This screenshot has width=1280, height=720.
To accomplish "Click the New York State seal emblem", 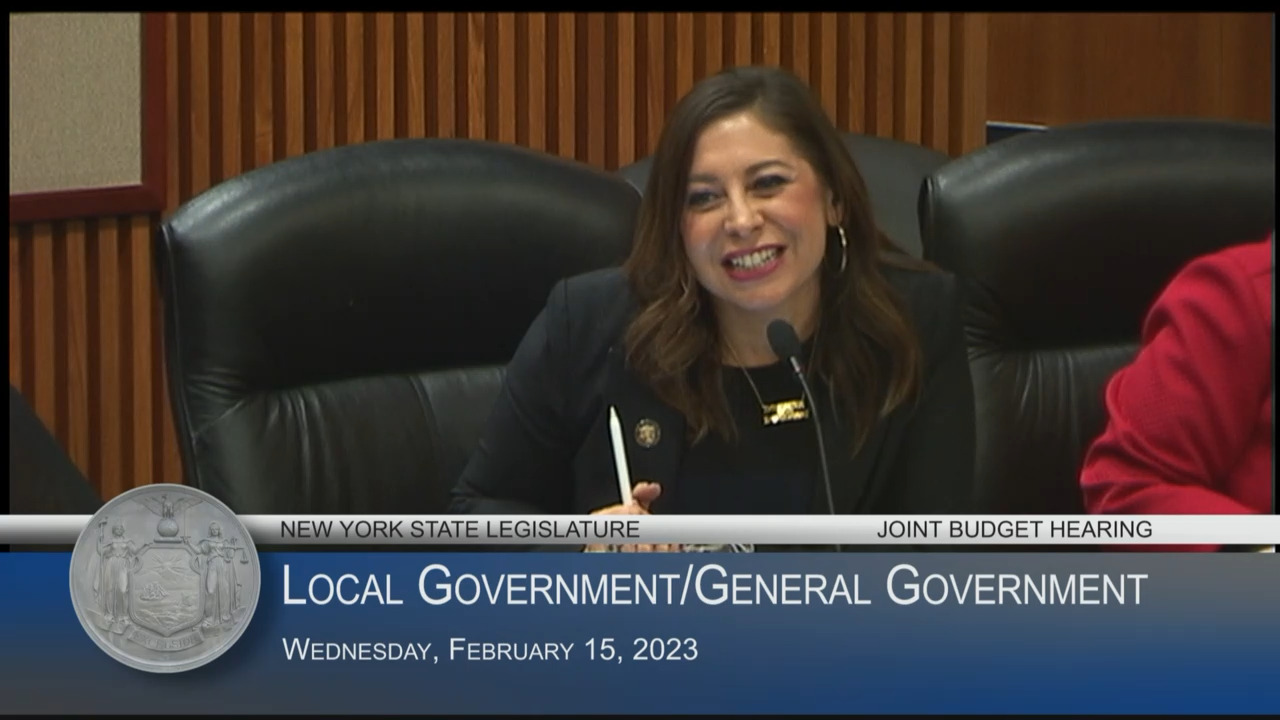I will pyautogui.click(x=164, y=577).
